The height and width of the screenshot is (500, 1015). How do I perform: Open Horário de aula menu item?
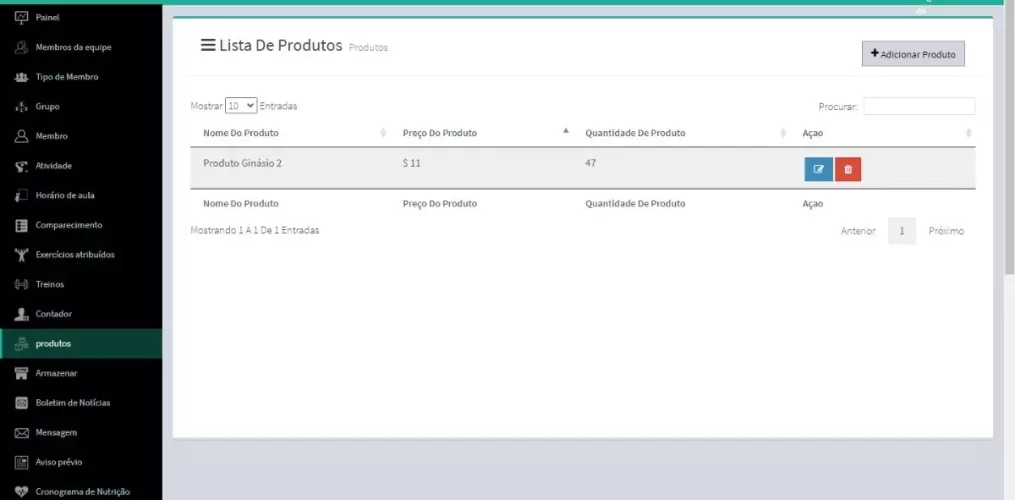tap(65, 195)
